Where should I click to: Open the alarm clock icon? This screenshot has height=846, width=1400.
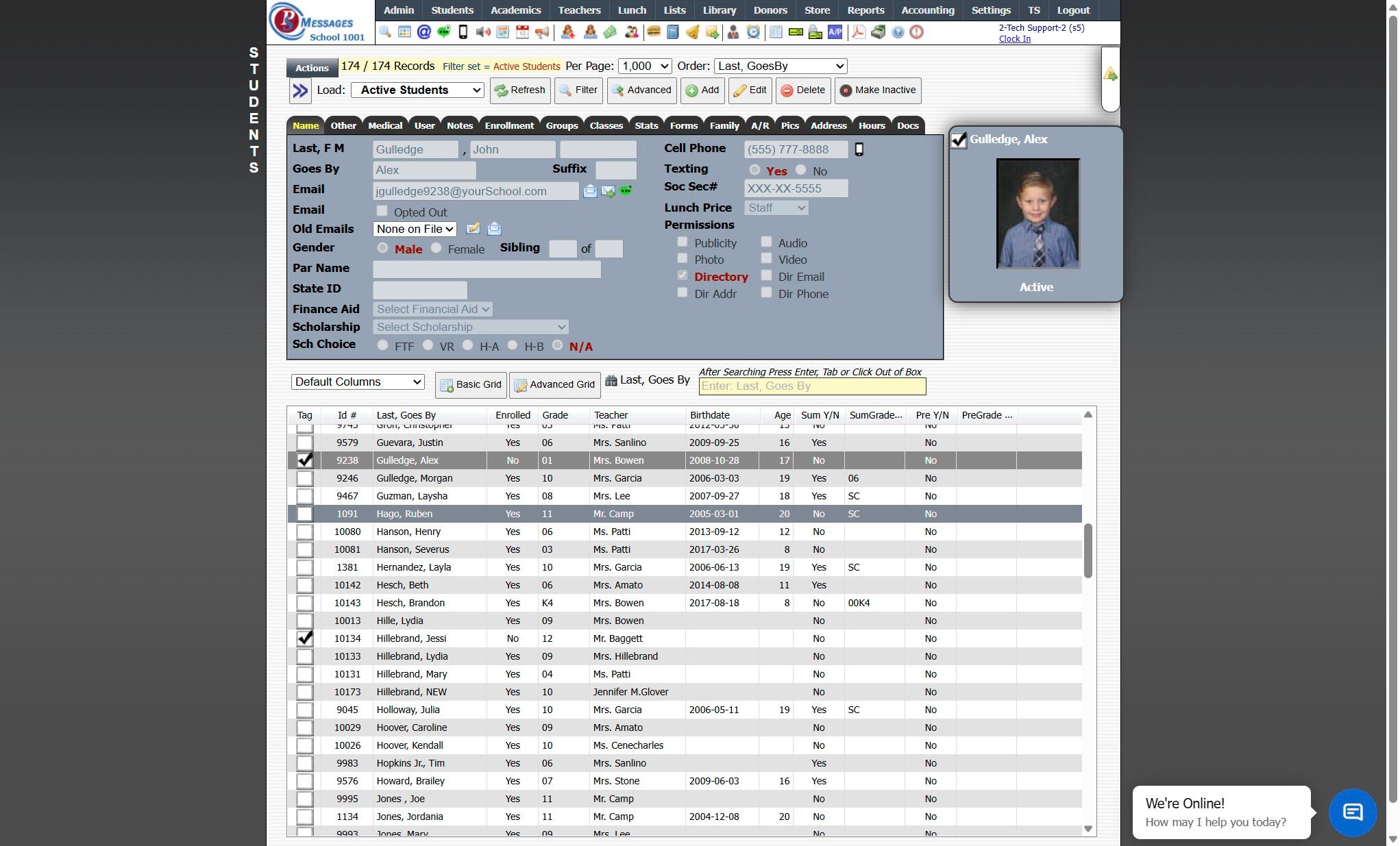[753, 32]
